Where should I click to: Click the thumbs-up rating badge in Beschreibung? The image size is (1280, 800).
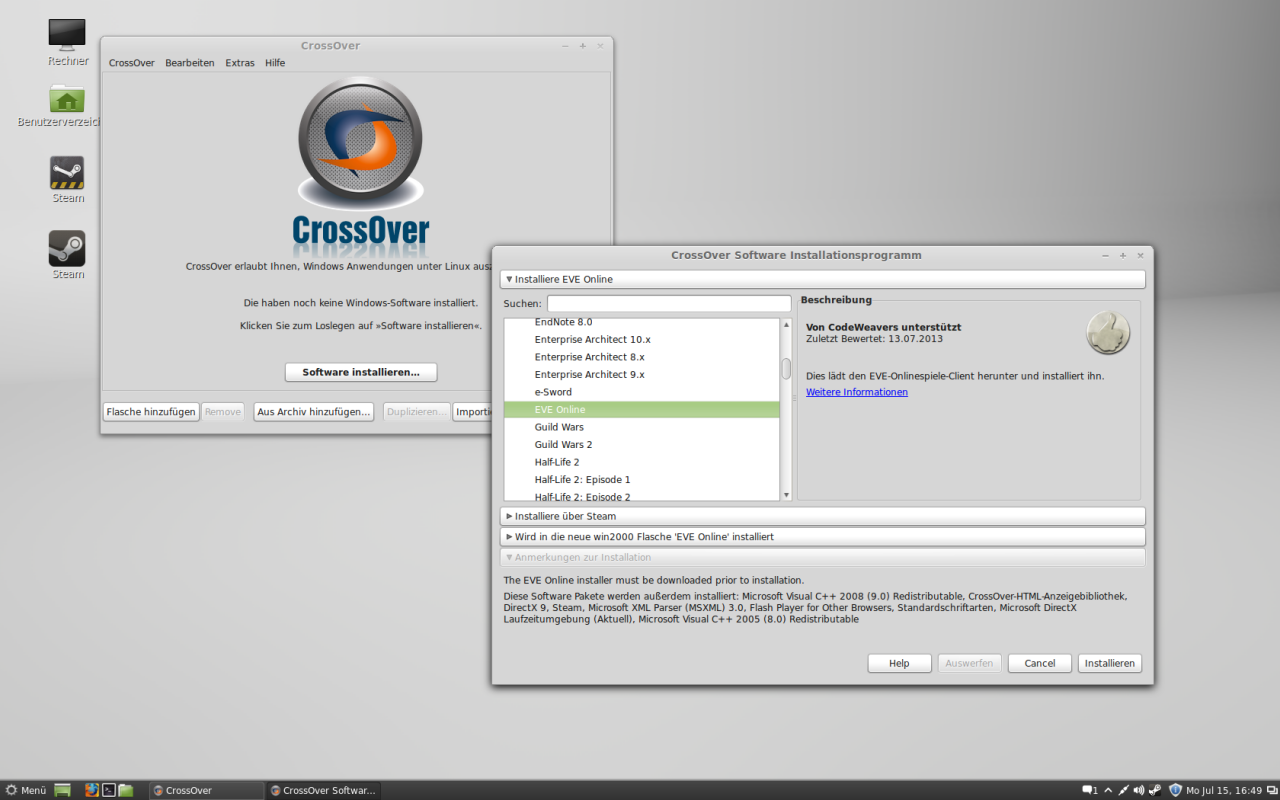point(1108,333)
